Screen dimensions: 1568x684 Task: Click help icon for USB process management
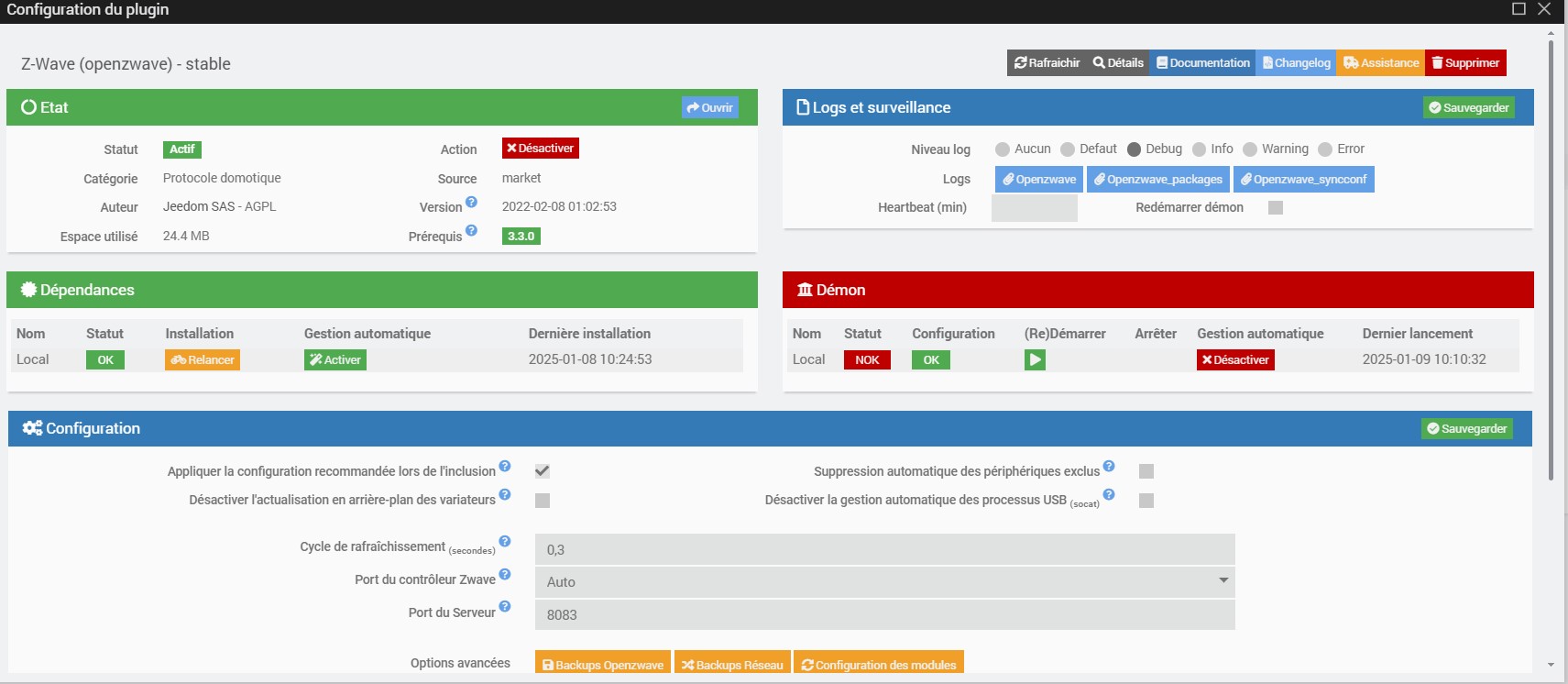(1109, 494)
